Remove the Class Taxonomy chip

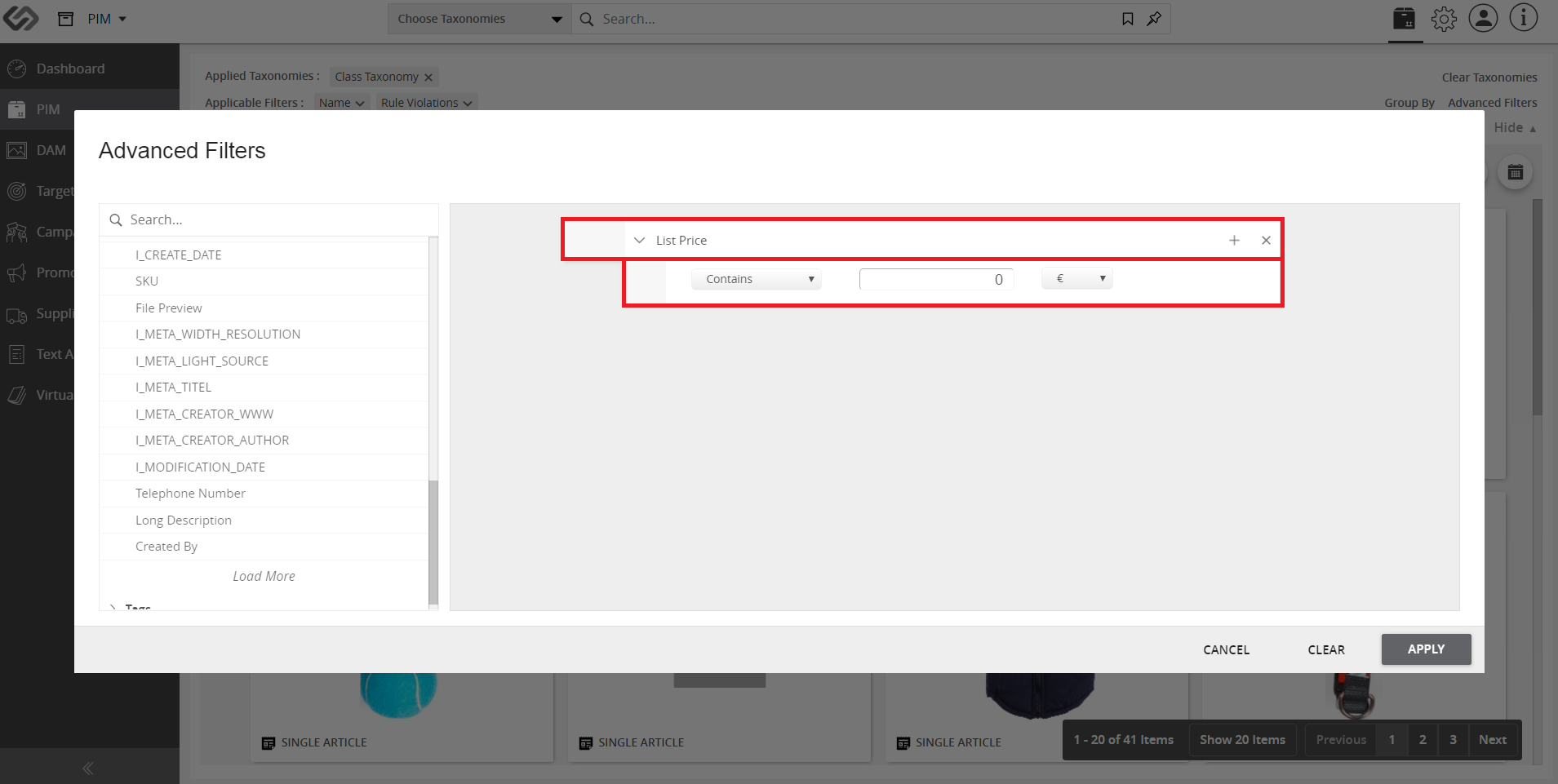[428, 78]
